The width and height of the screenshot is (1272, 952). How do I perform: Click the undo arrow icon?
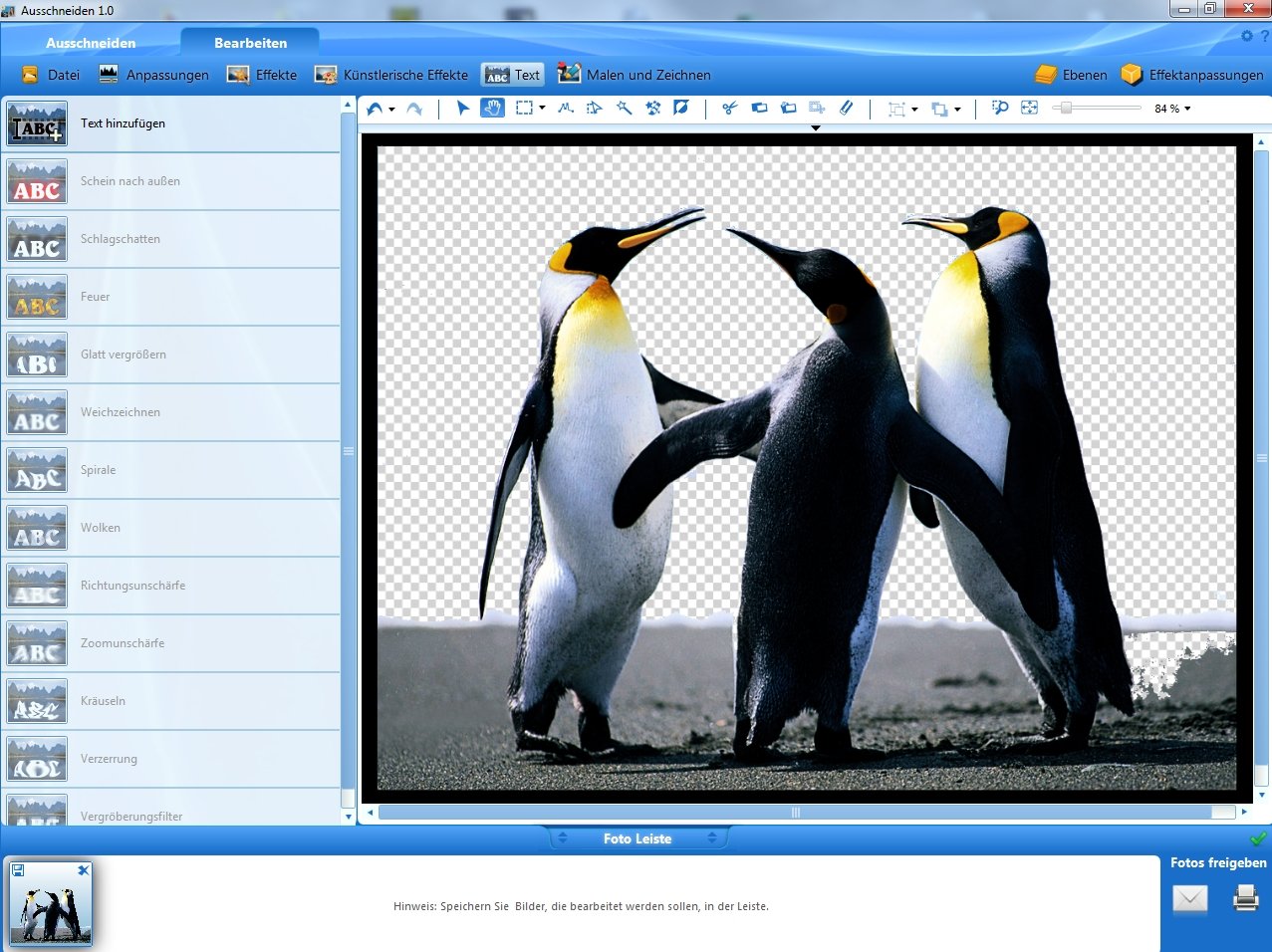(375, 108)
